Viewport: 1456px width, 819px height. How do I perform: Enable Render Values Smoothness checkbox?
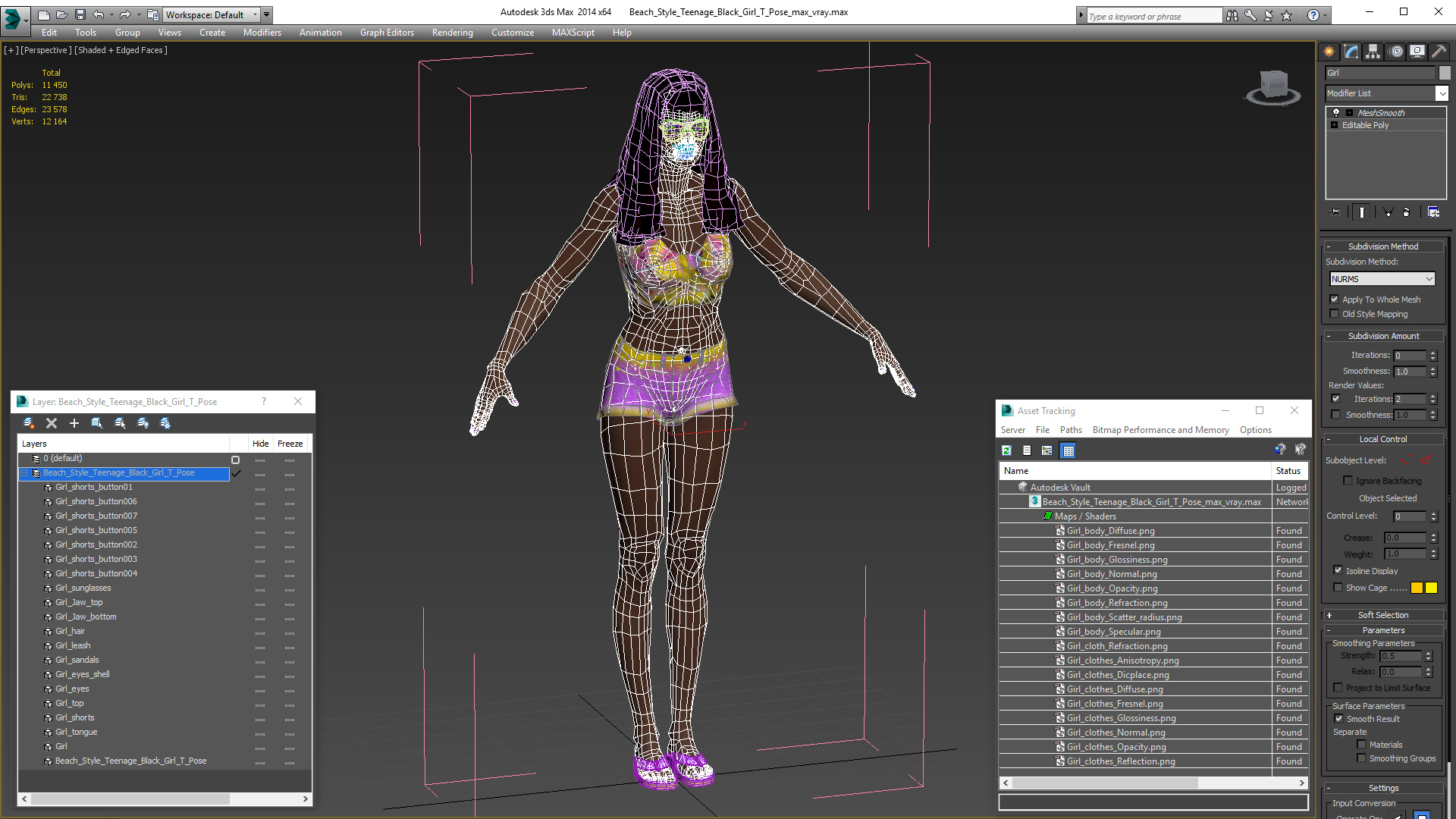point(1336,415)
